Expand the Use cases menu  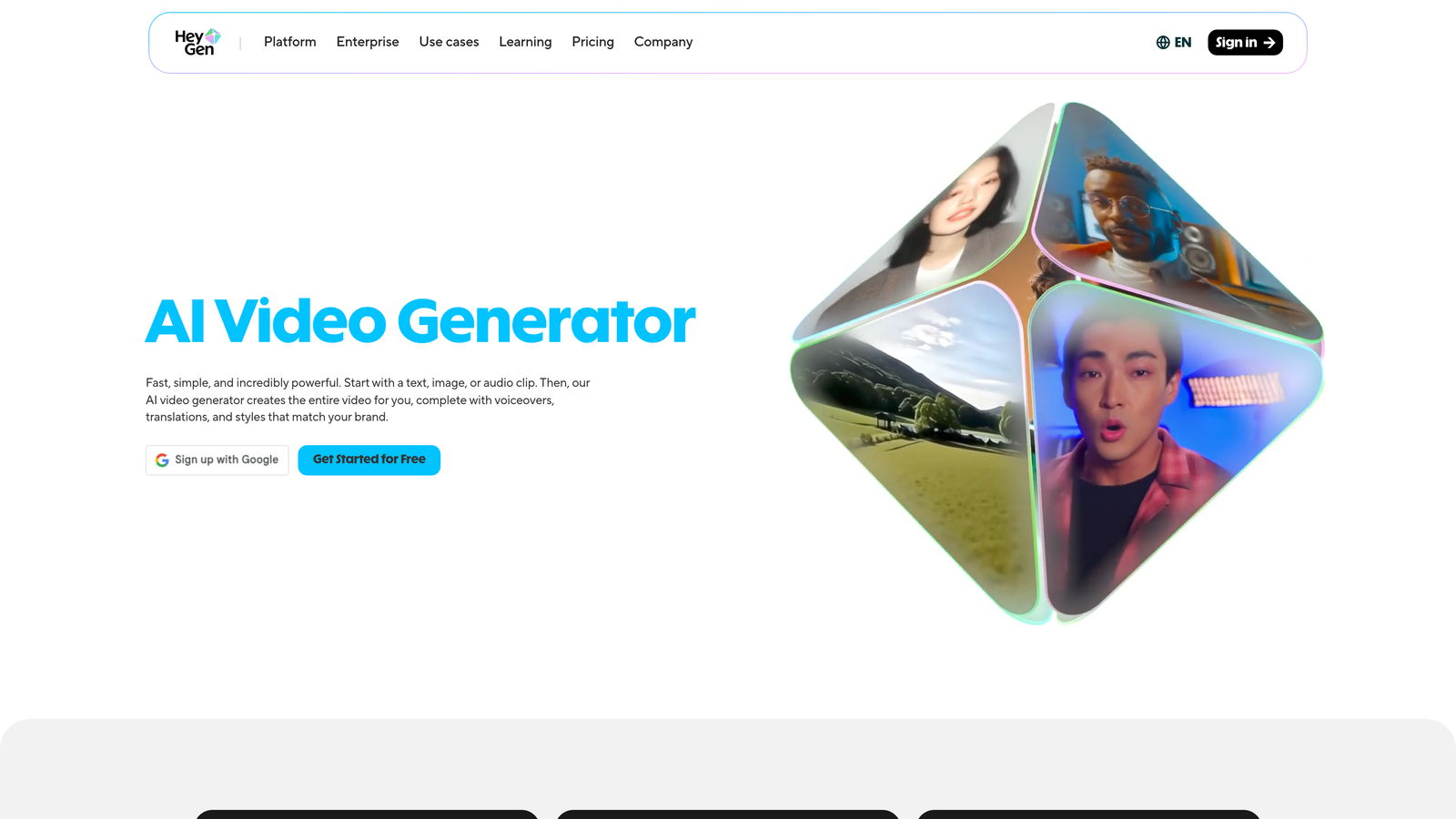click(x=449, y=42)
